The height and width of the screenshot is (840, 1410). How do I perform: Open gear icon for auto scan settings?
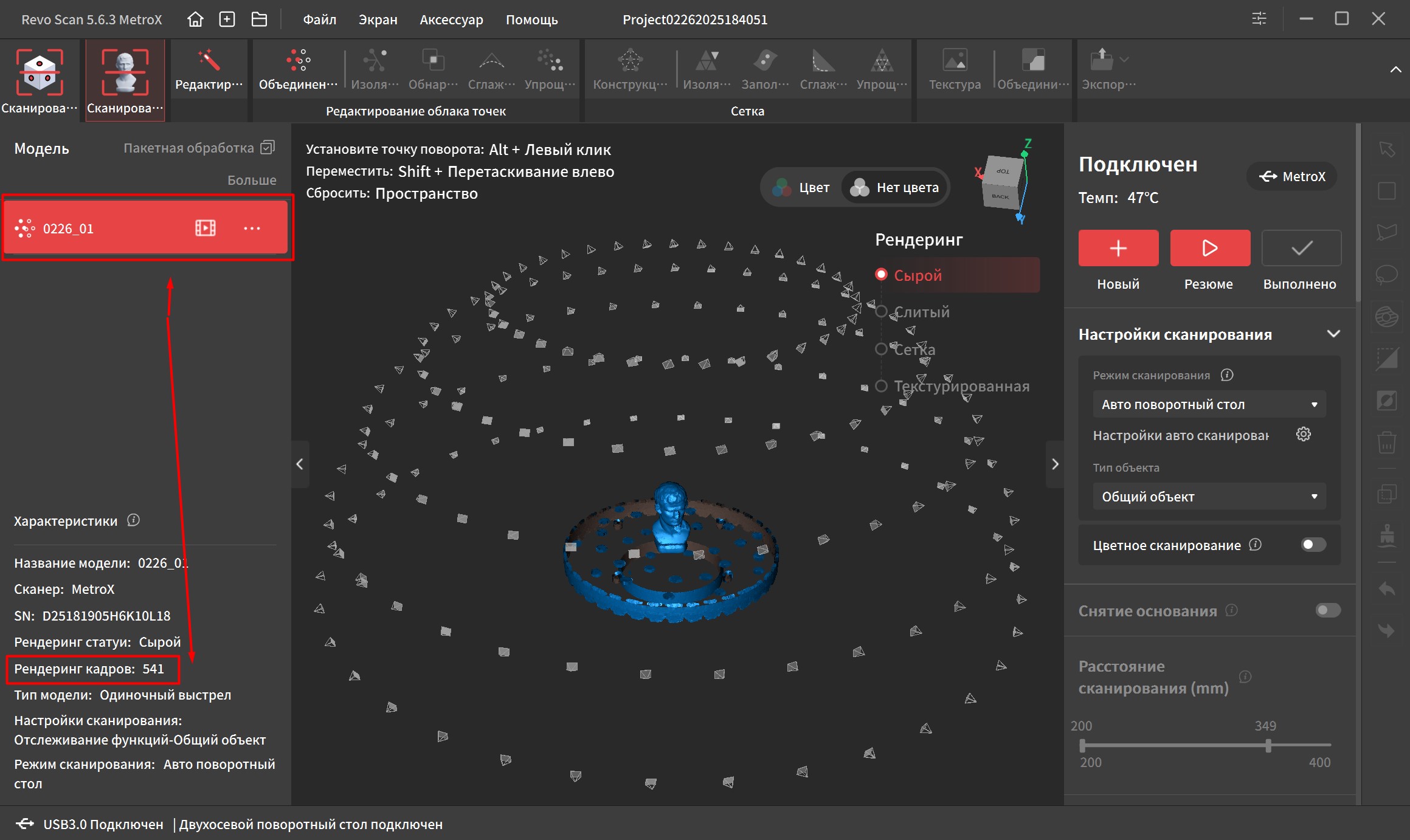tap(1303, 434)
